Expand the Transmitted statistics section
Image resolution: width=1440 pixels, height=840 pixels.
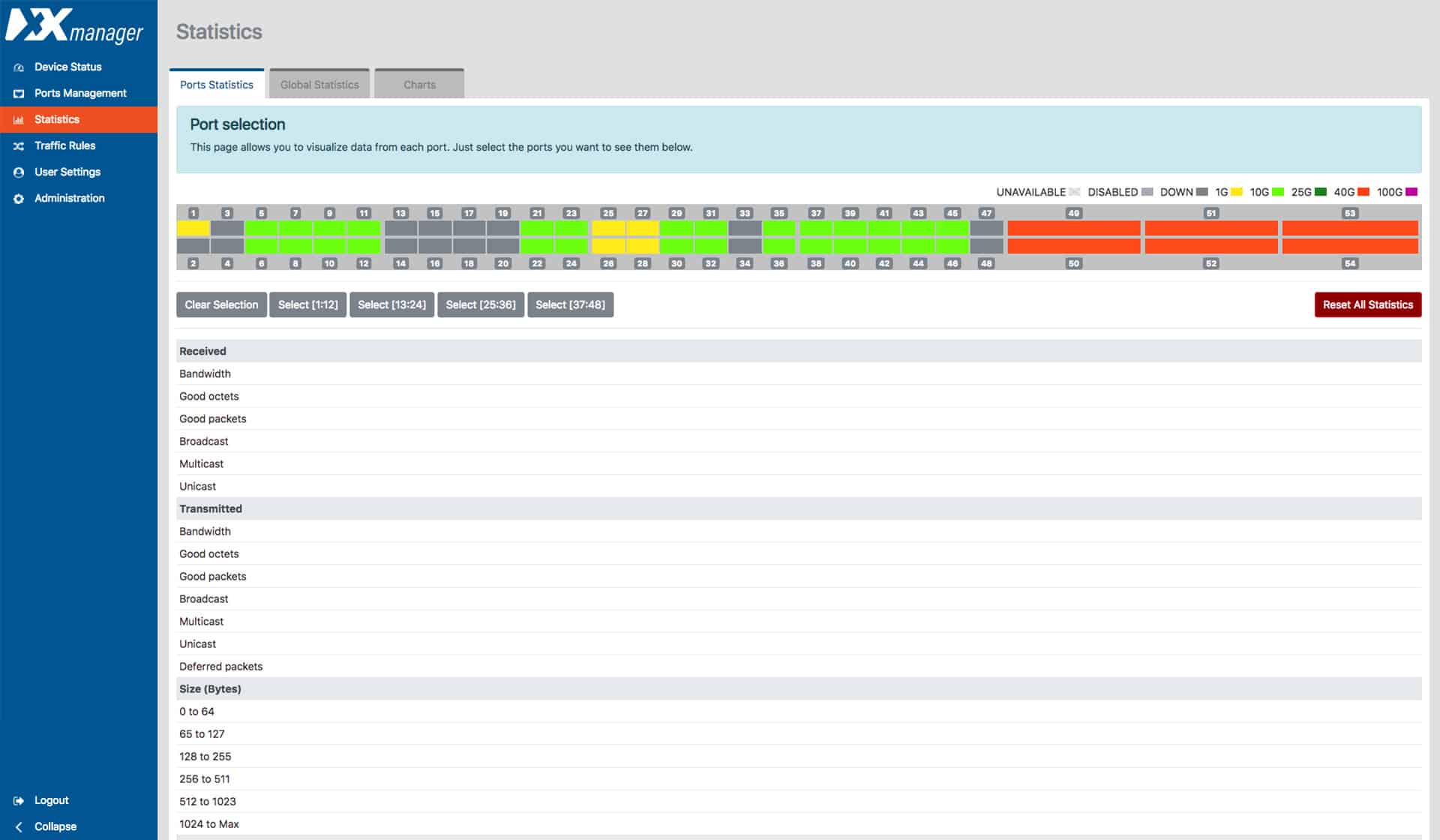coord(211,508)
